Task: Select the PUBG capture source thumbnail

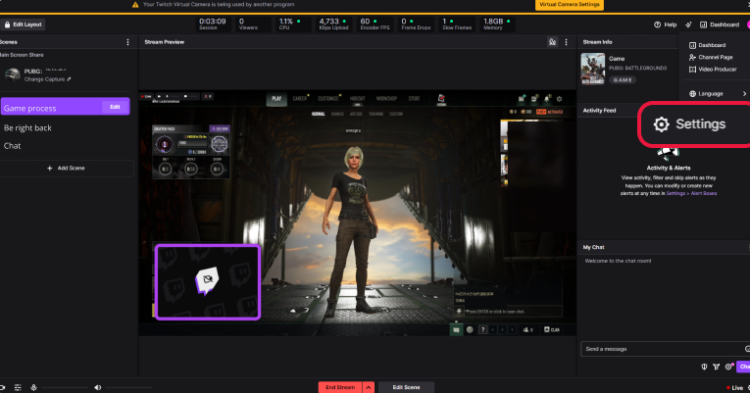Action: coord(12,75)
